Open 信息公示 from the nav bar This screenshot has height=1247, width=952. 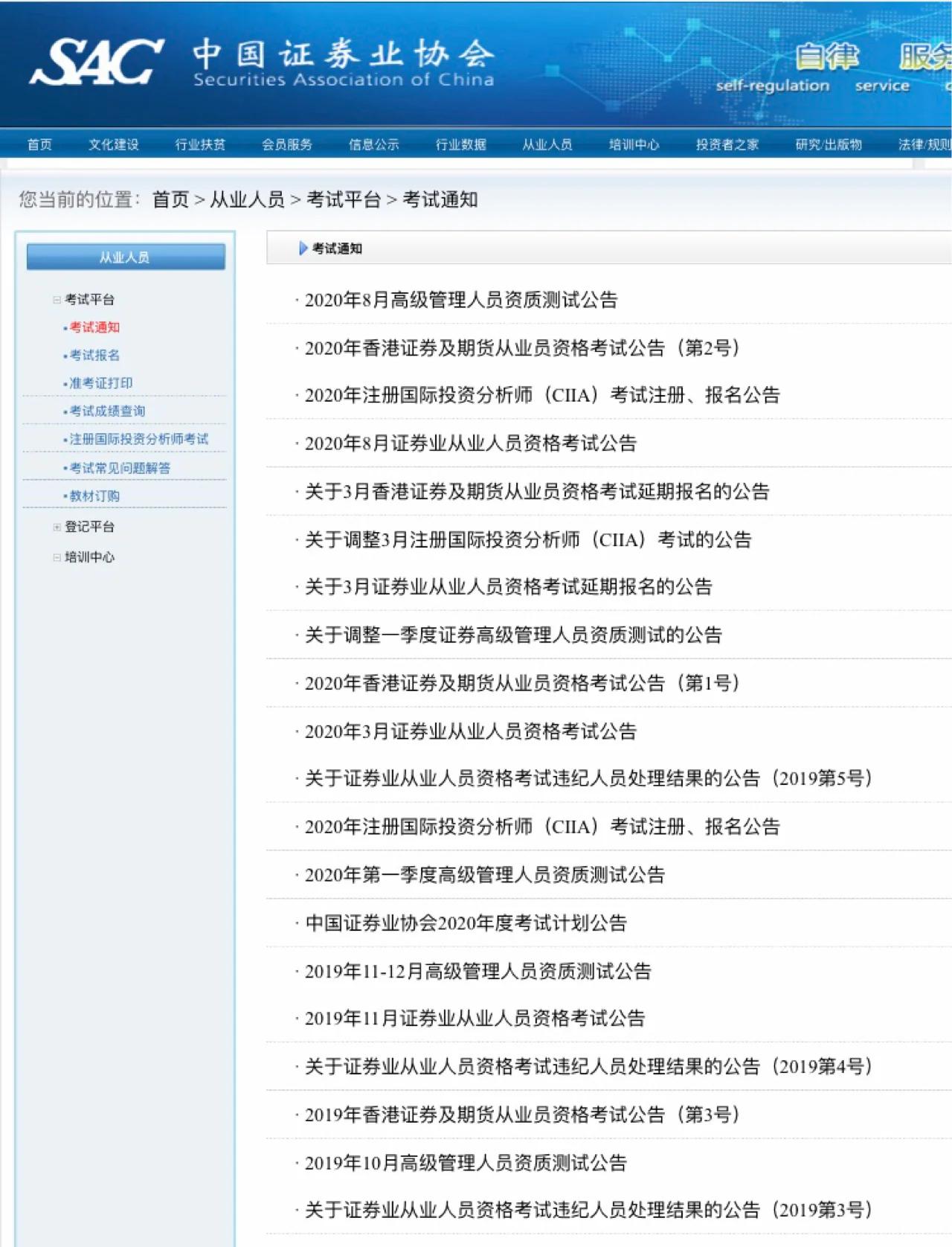pyautogui.click(x=373, y=144)
